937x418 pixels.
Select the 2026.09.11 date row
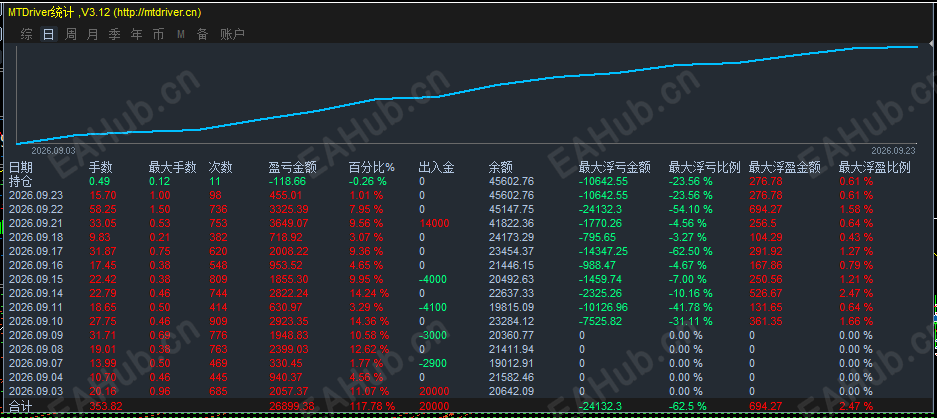(x=36, y=307)
